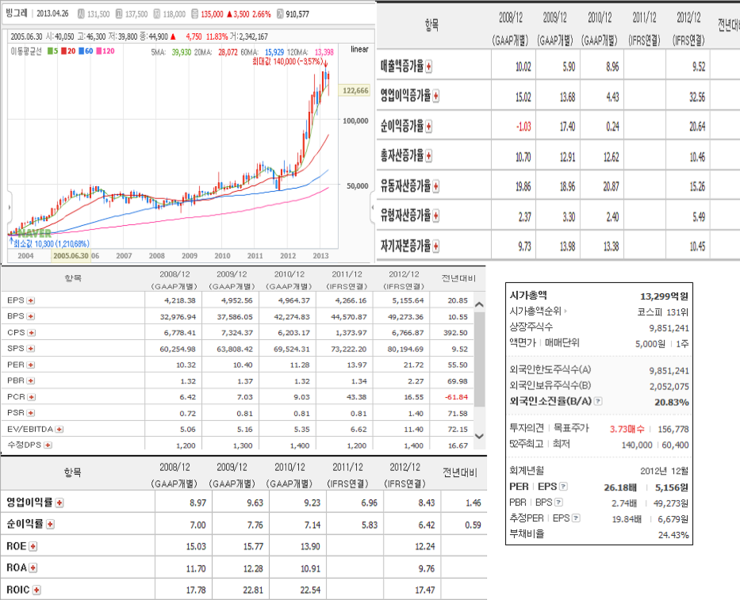
Task: Click the plus icon next to BPS row
Action: (x=31, y=316)
